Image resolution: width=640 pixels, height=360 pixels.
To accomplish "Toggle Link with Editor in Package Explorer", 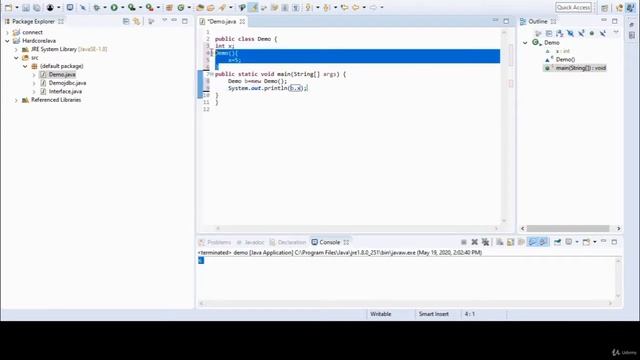I will point(136,21).
